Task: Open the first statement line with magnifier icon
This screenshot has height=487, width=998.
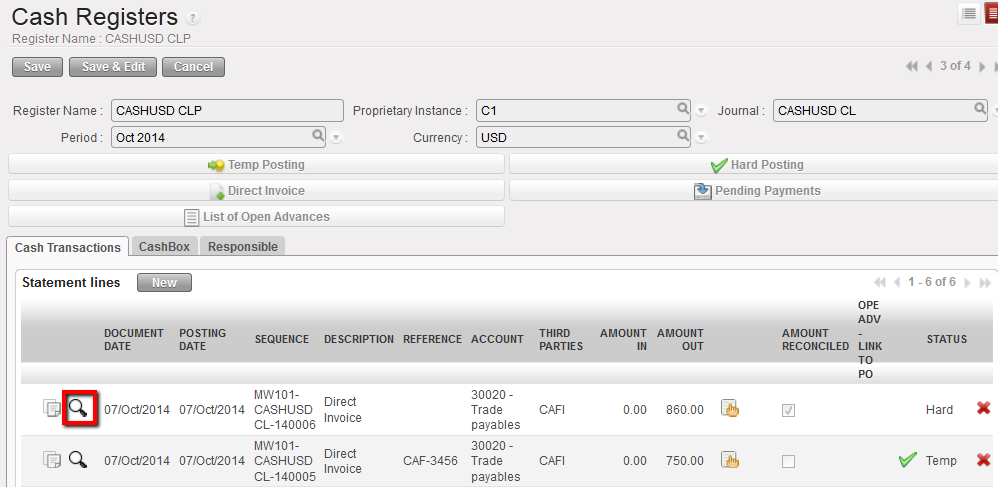Action: [78, 408]
